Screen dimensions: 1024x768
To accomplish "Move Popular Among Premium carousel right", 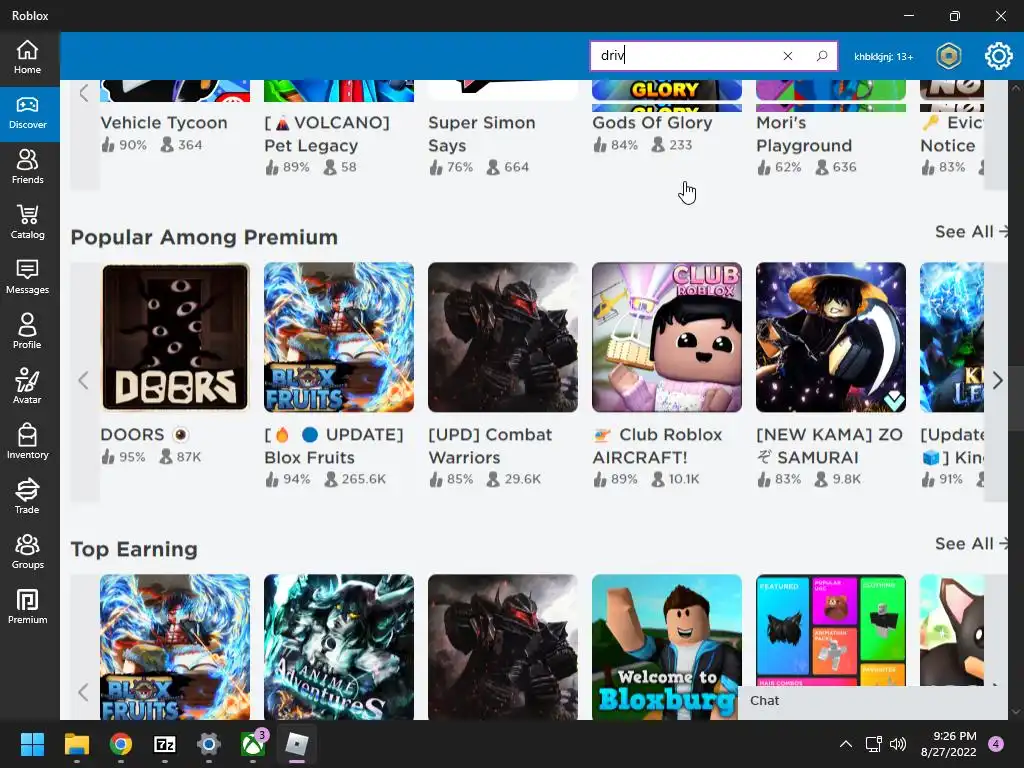I will (x=997, y=380).
